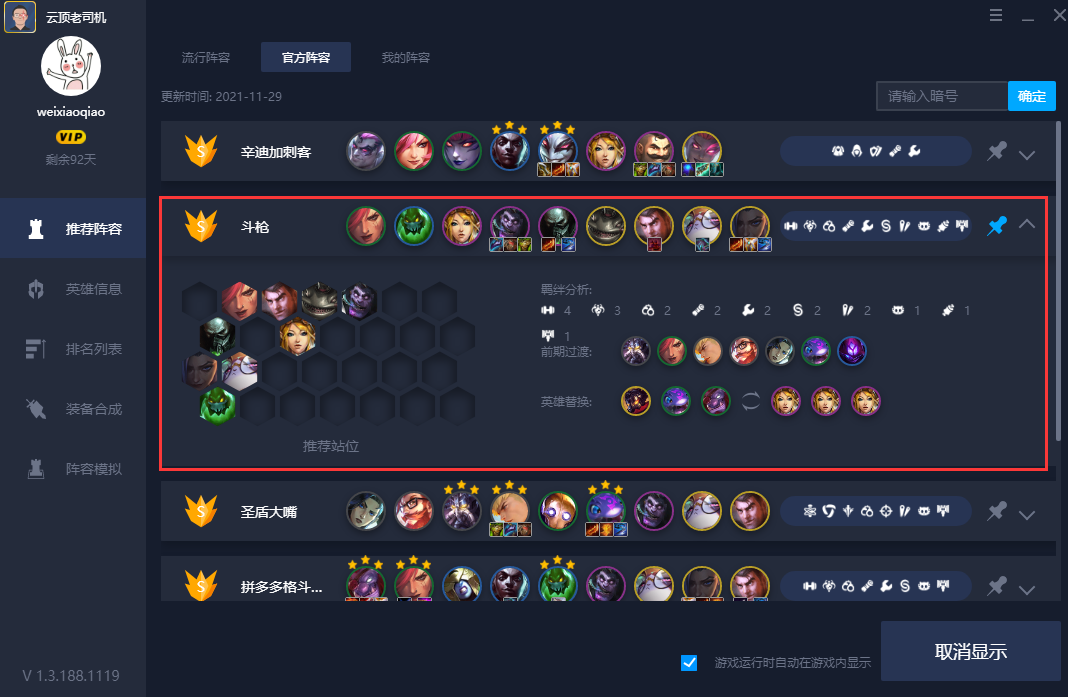Open 排名列表 in the sidebar

click(x=73, y=349)
